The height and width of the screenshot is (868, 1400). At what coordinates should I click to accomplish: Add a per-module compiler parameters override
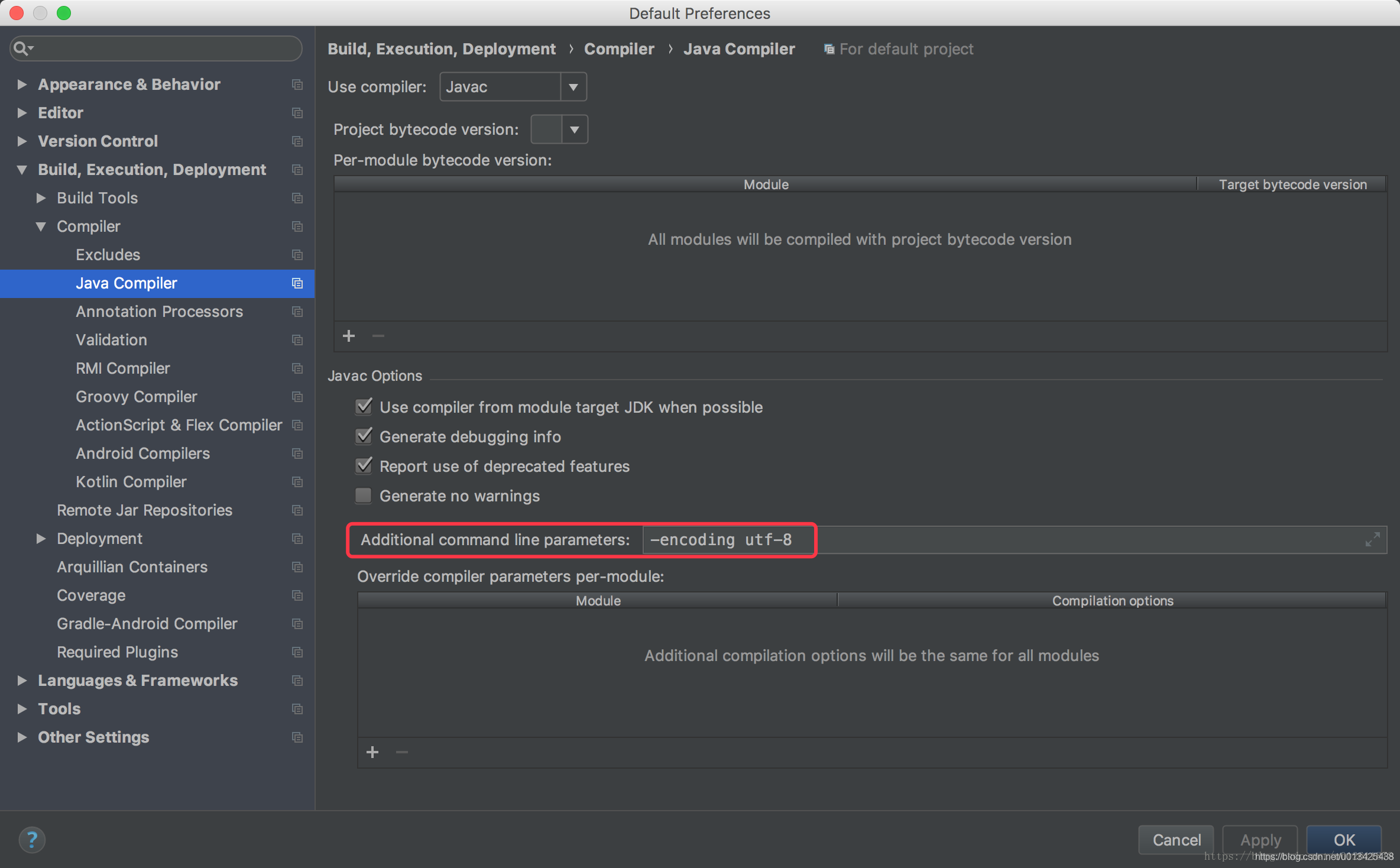pyautogui.click(x=372, y=753)
